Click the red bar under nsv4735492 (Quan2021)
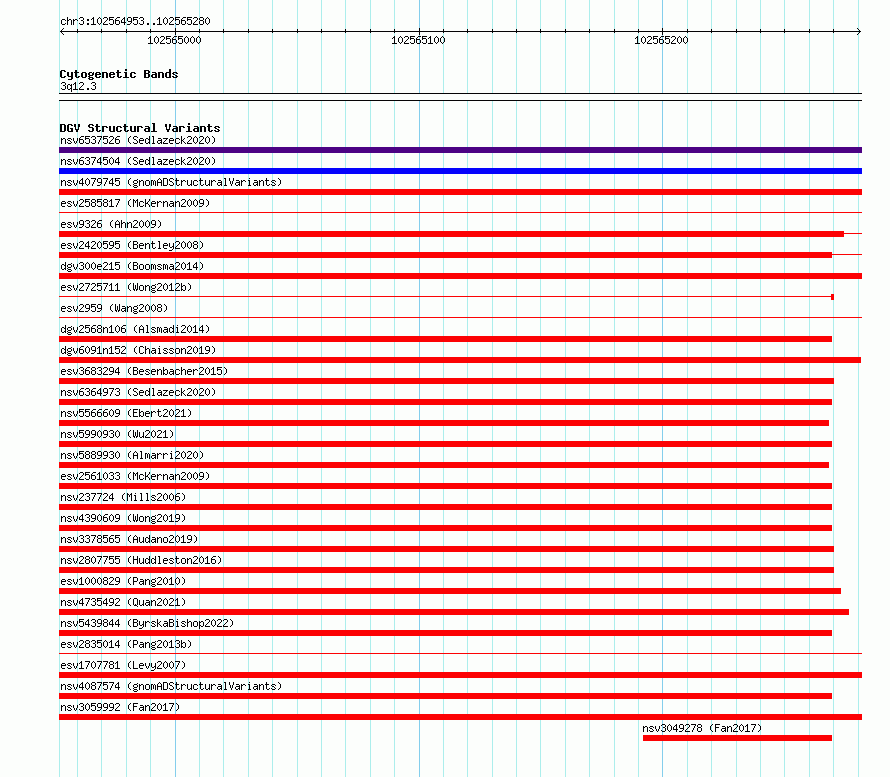890x777 pixels. pyautogui.click(x=454, y=612)
